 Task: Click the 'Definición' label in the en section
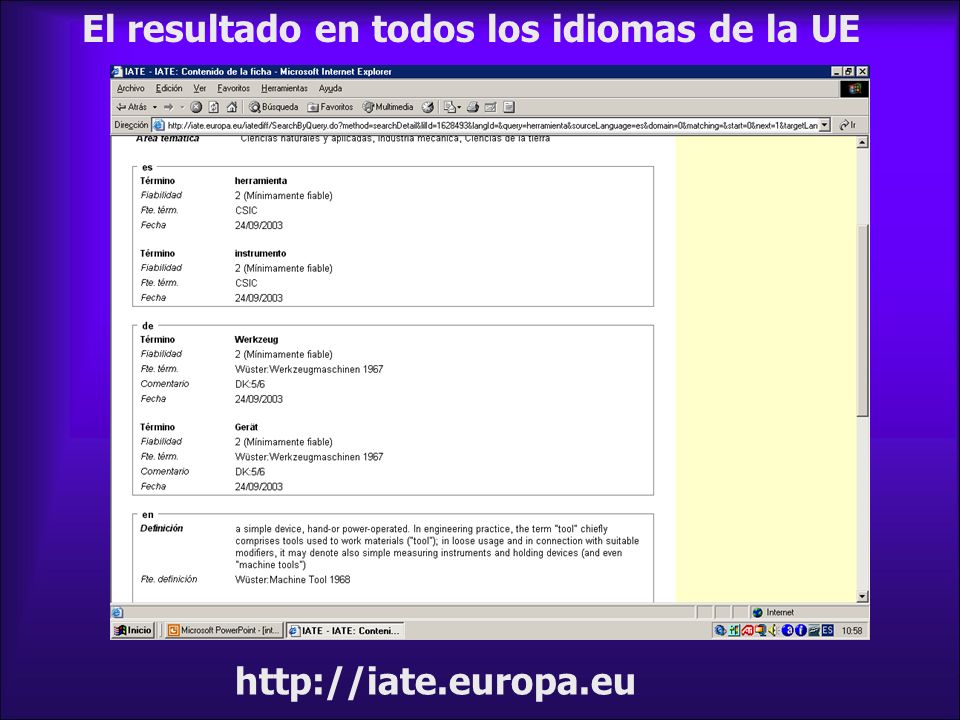[x=162, y=528]
